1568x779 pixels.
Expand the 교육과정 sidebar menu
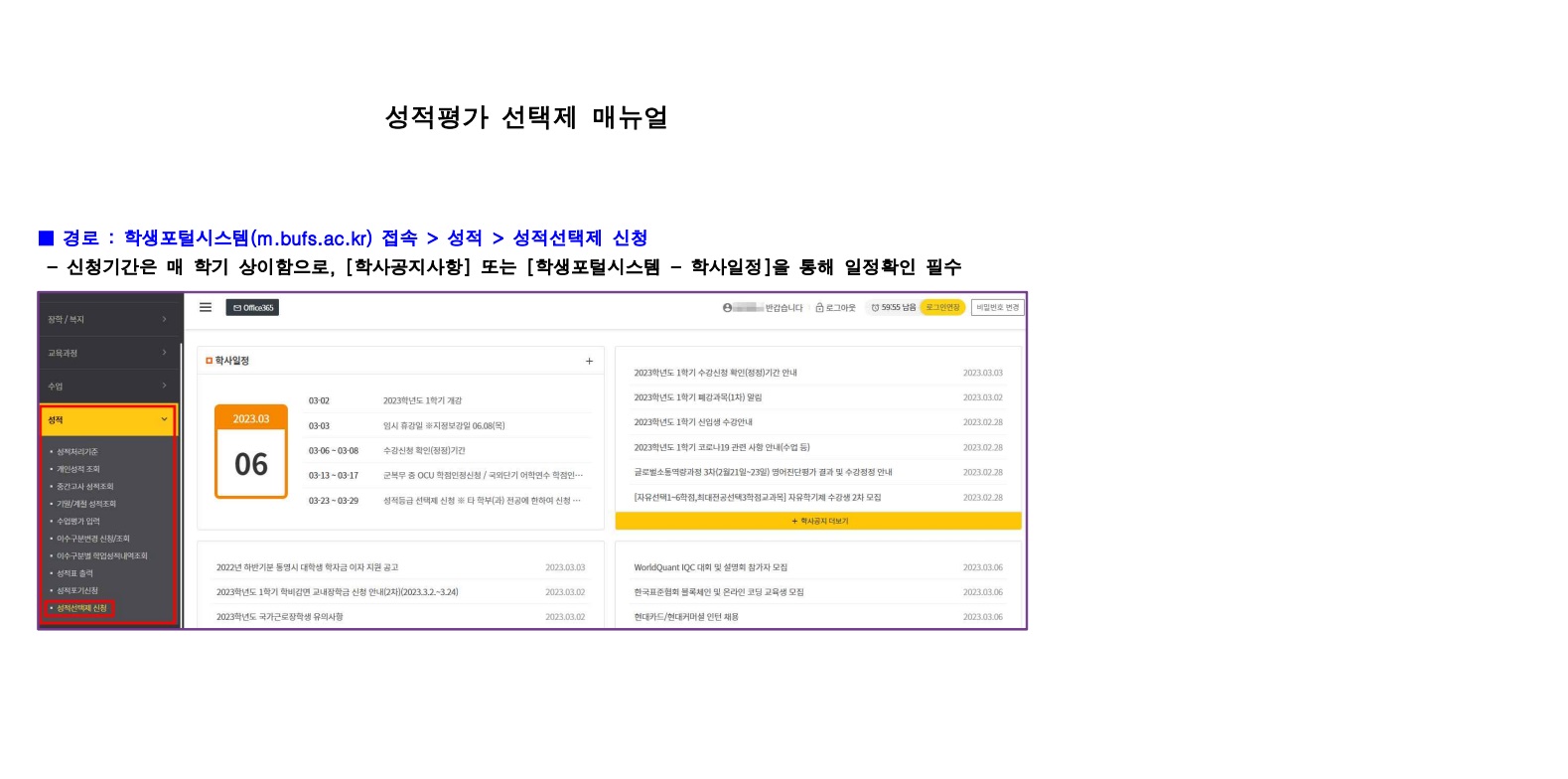coord(108,353)
